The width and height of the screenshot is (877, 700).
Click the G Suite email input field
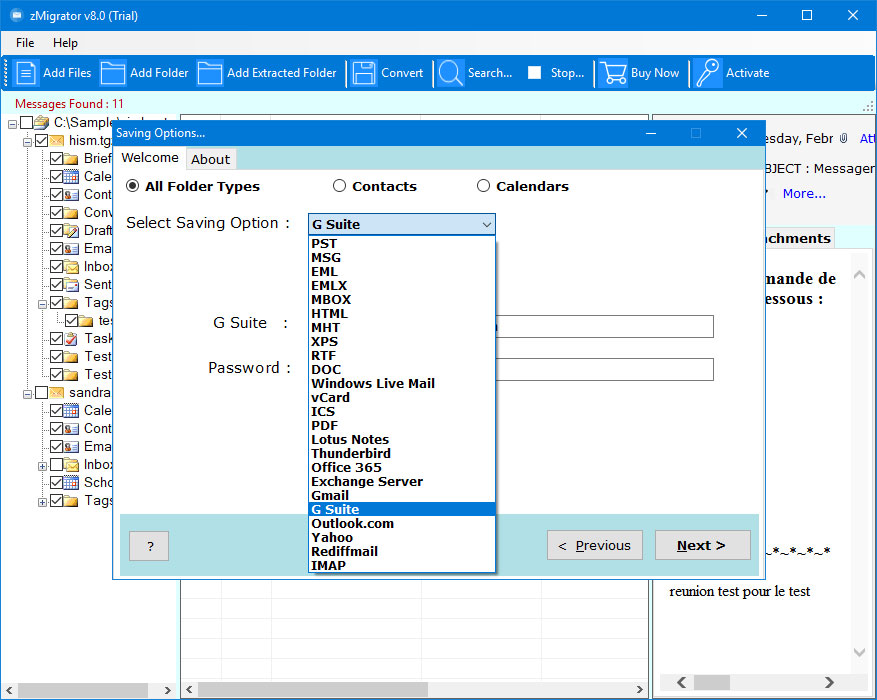pyautogui.click(x=604, y=327)
